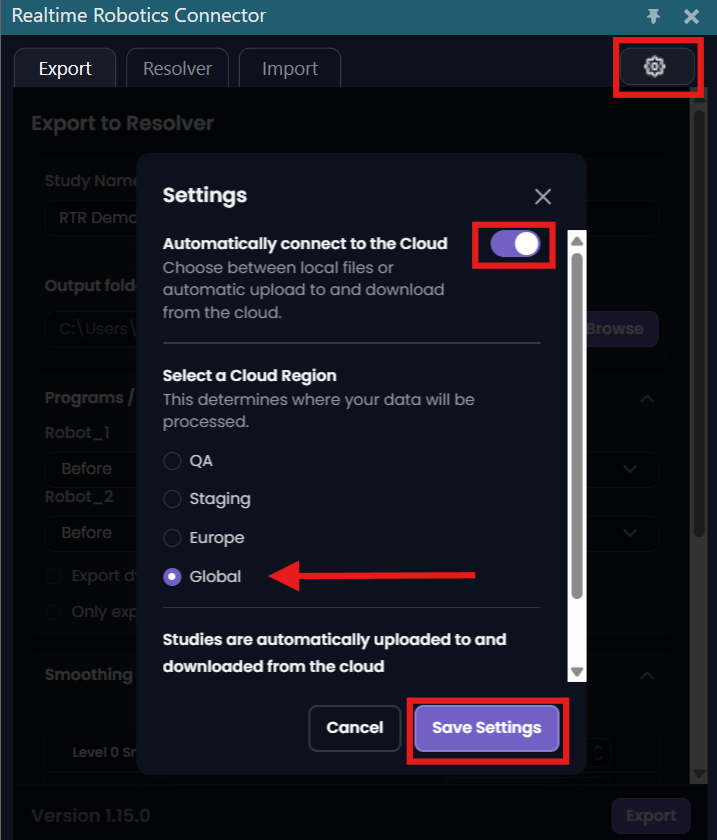
Task: Click the Settings dialog scrollbar thumb
Action: coord(577,426)
